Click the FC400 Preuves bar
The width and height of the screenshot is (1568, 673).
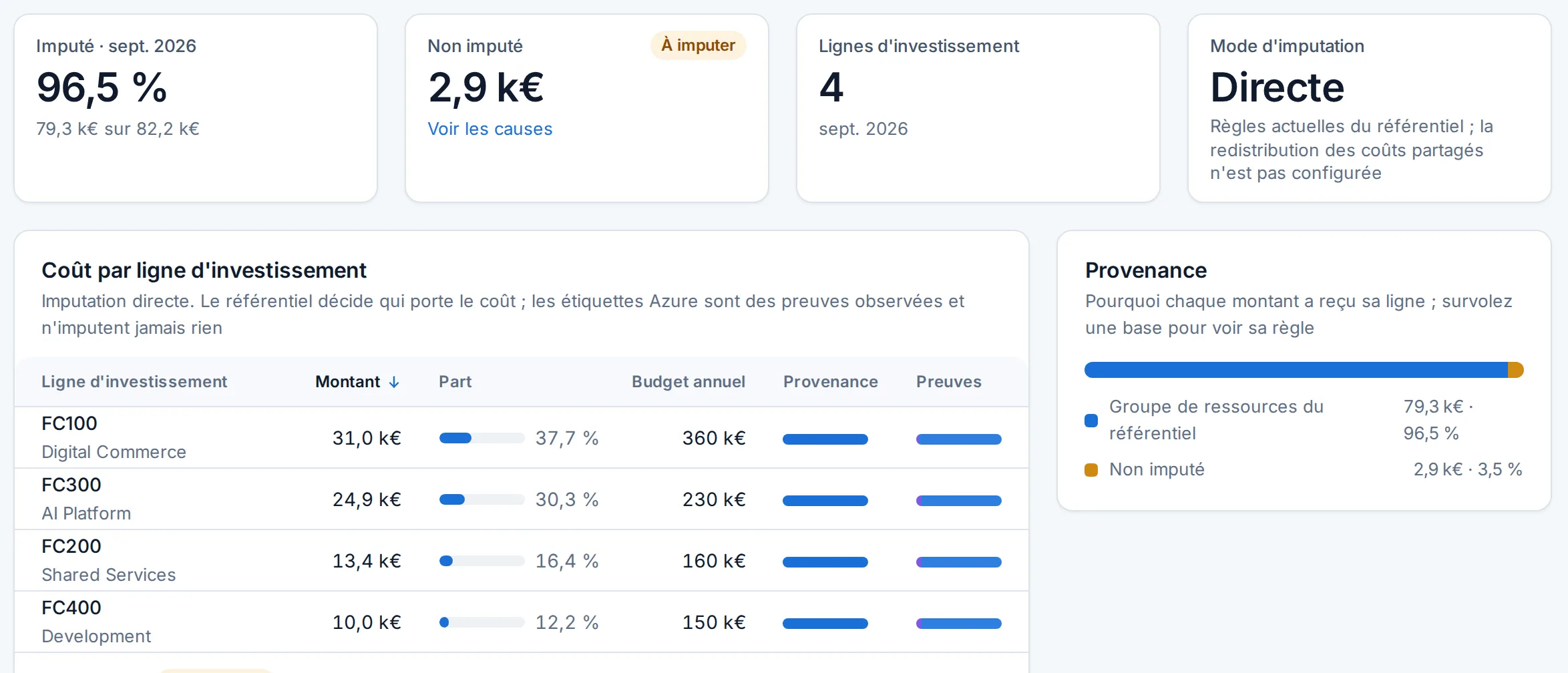click(959, 623)
